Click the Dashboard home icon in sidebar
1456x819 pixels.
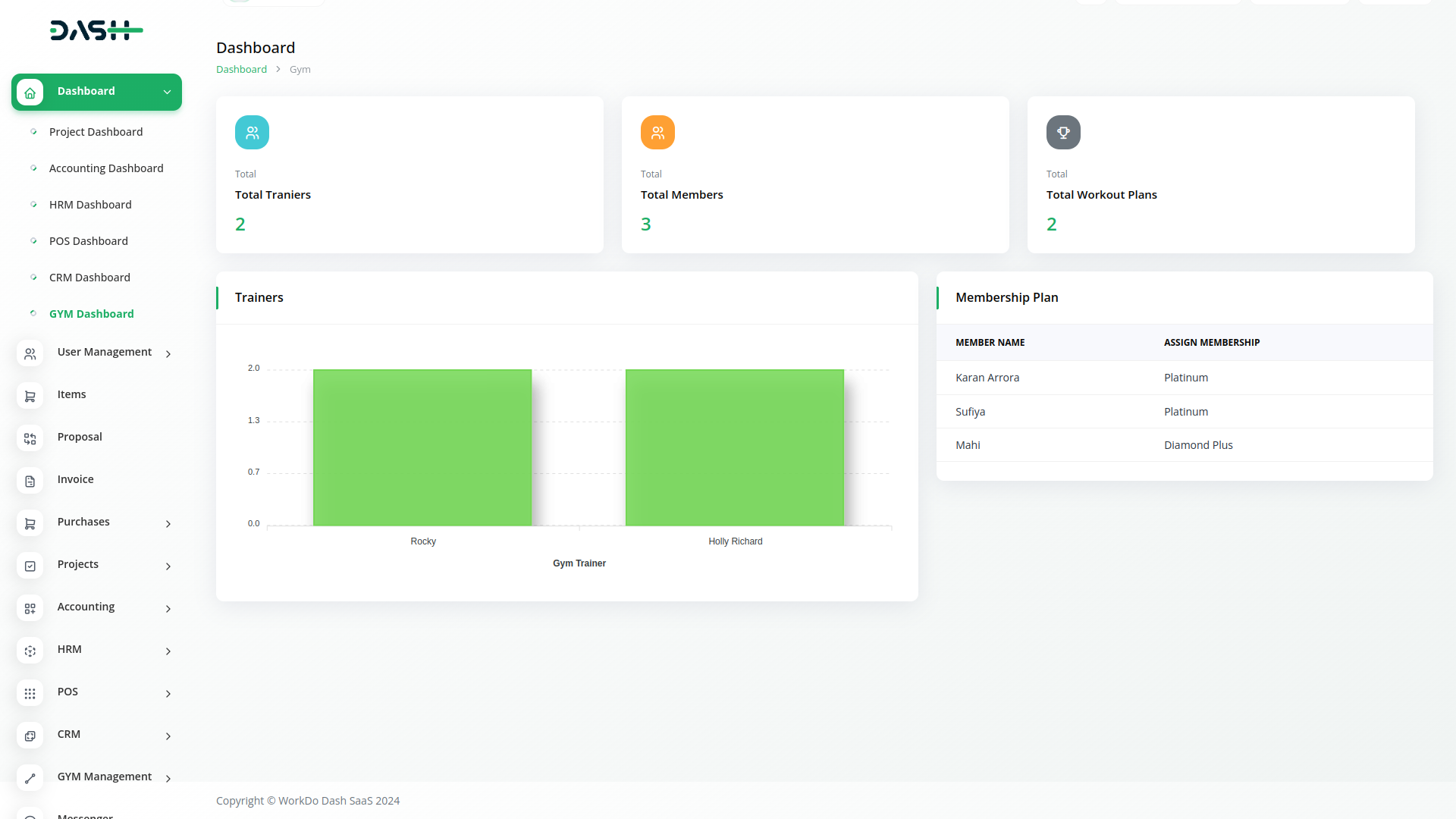pos(30,93)
